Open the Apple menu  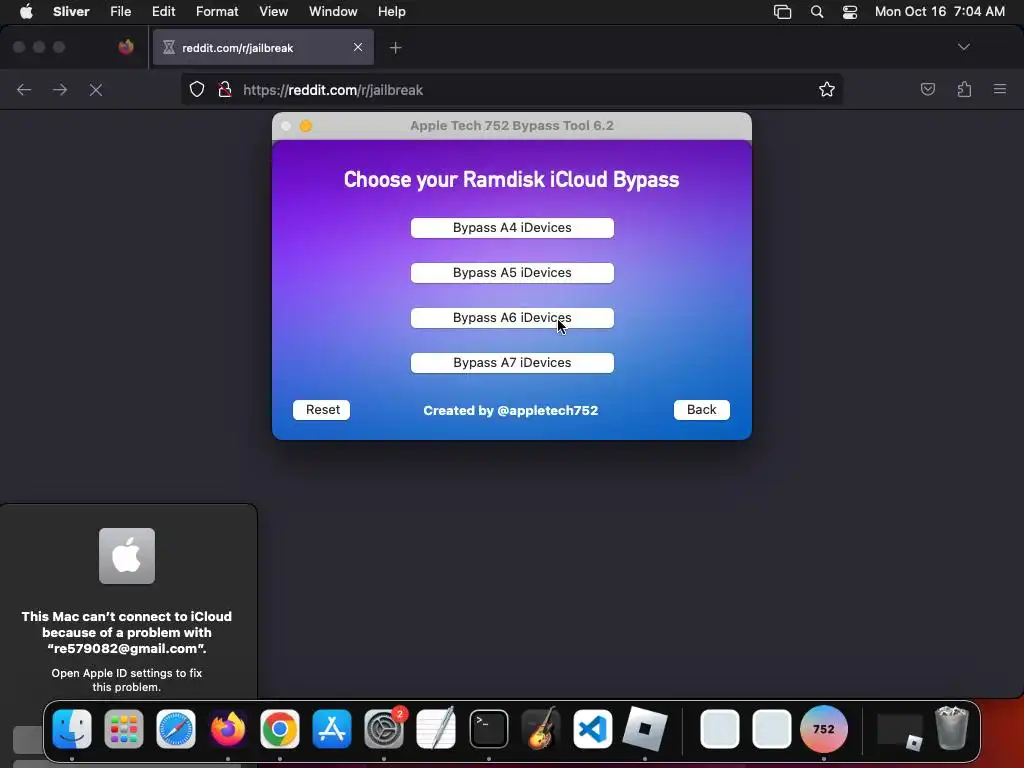click(x=26, y=12)
